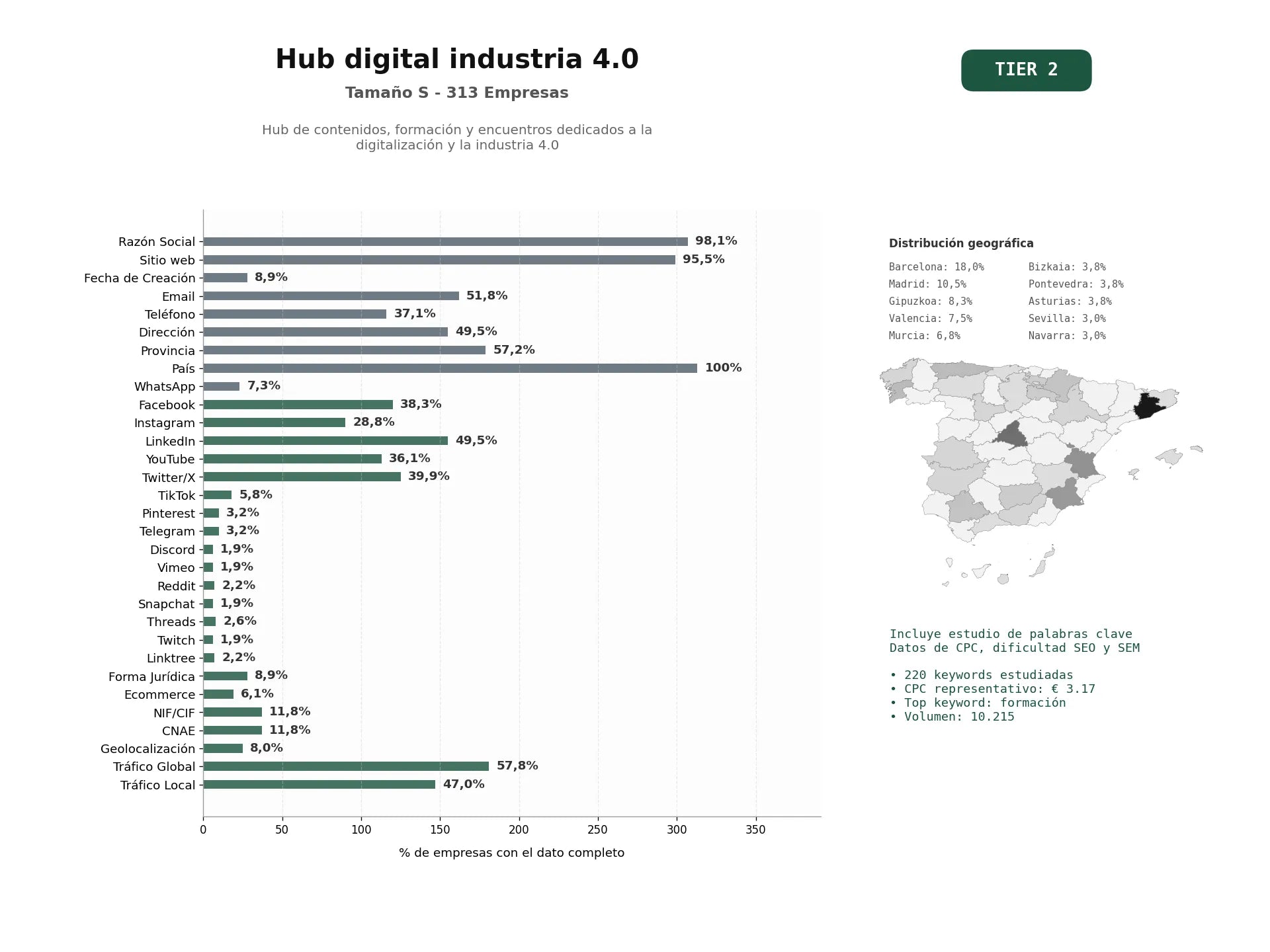The width and height of the screenshot is (1270, 952).
Task: Select the 57,8% value
Action: point(517,766)
